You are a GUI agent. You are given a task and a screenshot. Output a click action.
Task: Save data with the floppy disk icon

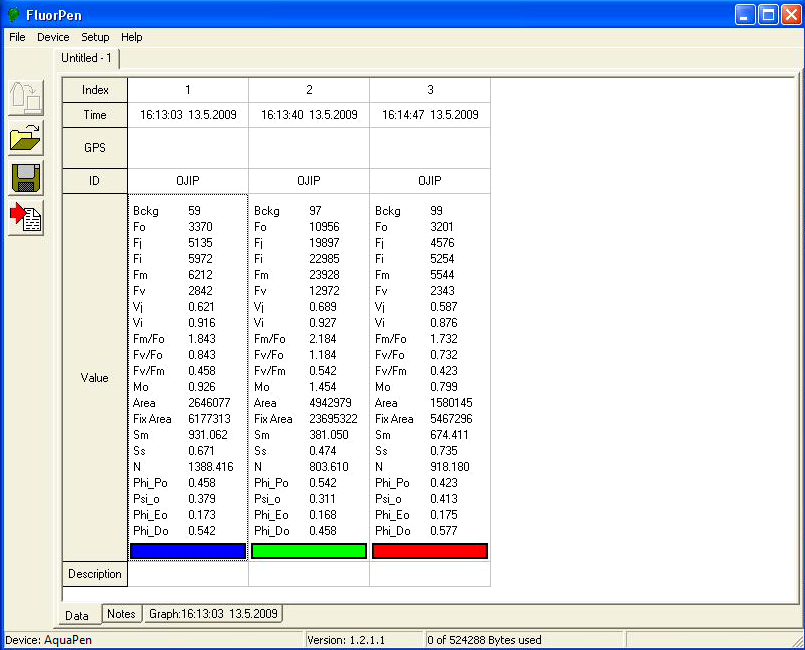[26, 178]
